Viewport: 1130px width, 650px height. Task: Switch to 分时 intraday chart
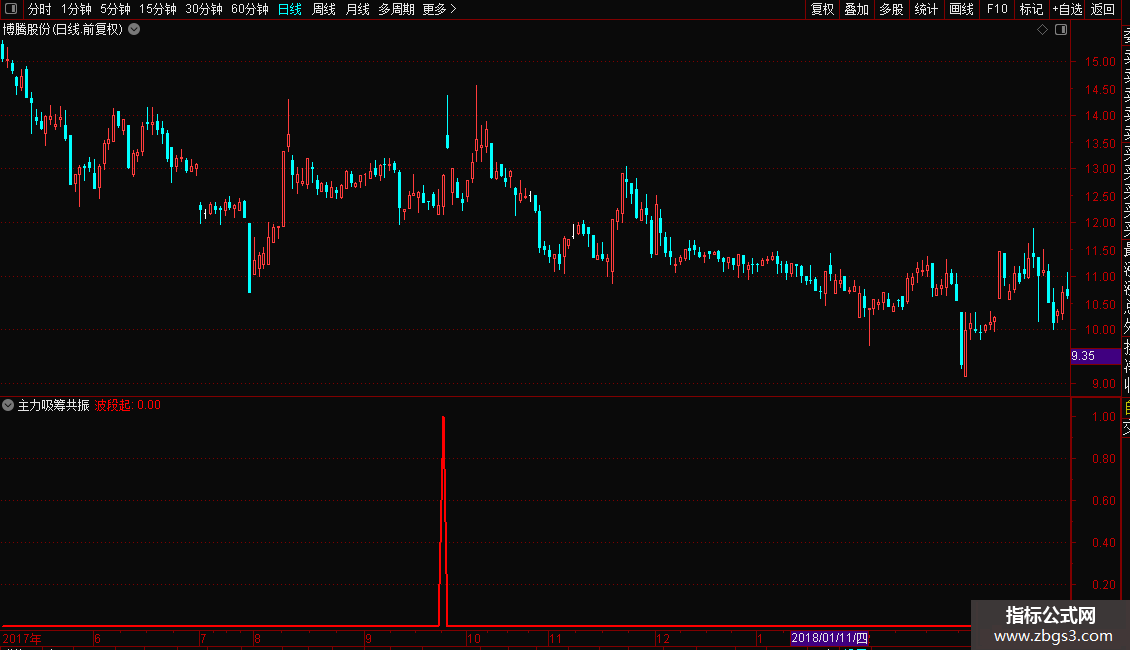click(40, 9)
